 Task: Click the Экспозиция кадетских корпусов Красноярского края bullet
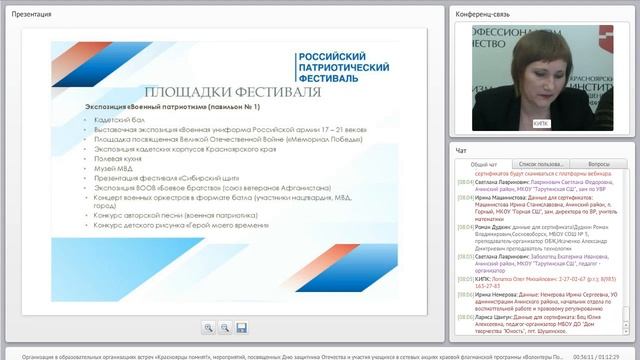click(x=185, y=149)
